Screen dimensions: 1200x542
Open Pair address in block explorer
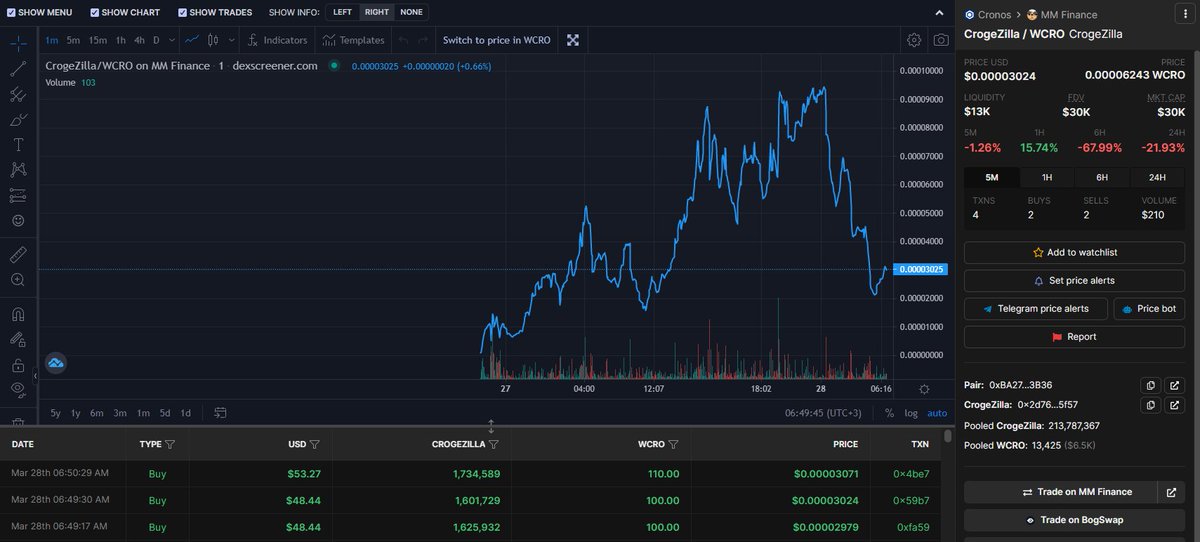click(x=1174, y=385)
